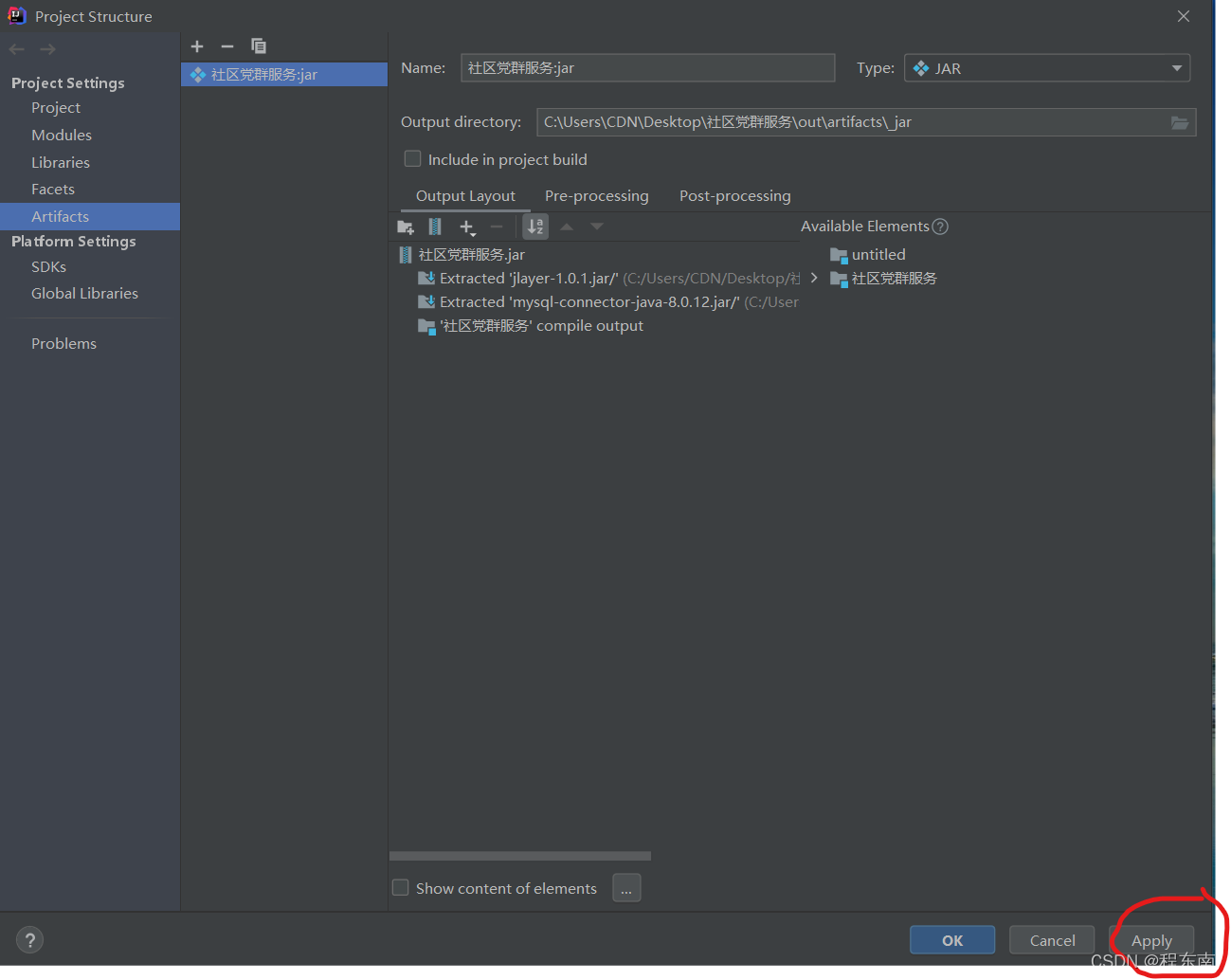1231x980 pixels.
Task: Click the browse folder icon in Output directory
Action: click(1180, 122)
